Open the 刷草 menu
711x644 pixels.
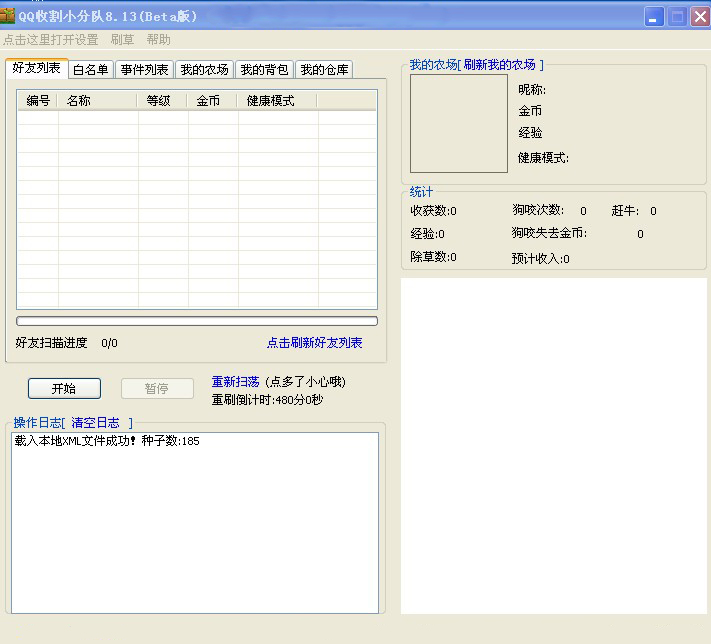122,40
